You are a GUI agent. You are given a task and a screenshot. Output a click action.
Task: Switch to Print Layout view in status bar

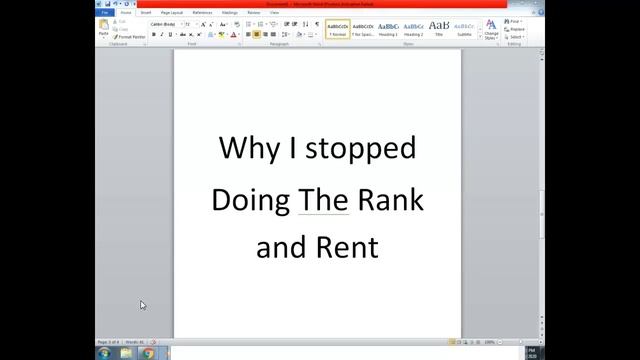coord(452,342)
